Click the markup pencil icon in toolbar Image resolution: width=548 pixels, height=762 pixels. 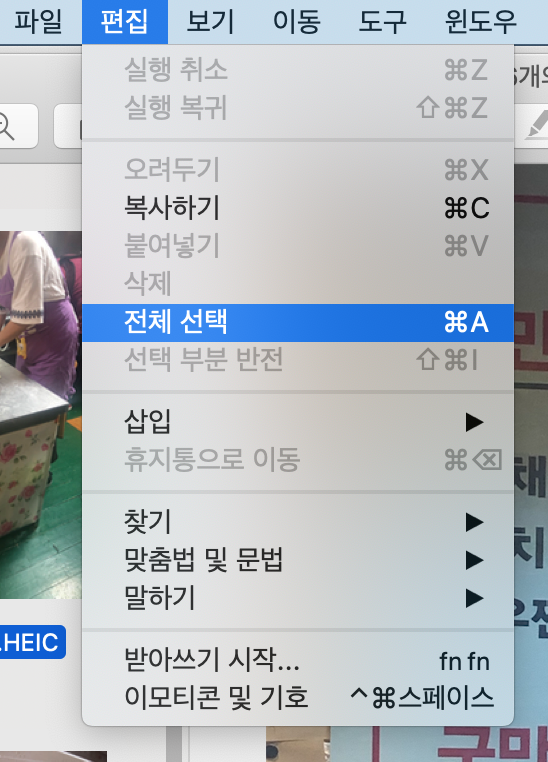click(538, 124)
